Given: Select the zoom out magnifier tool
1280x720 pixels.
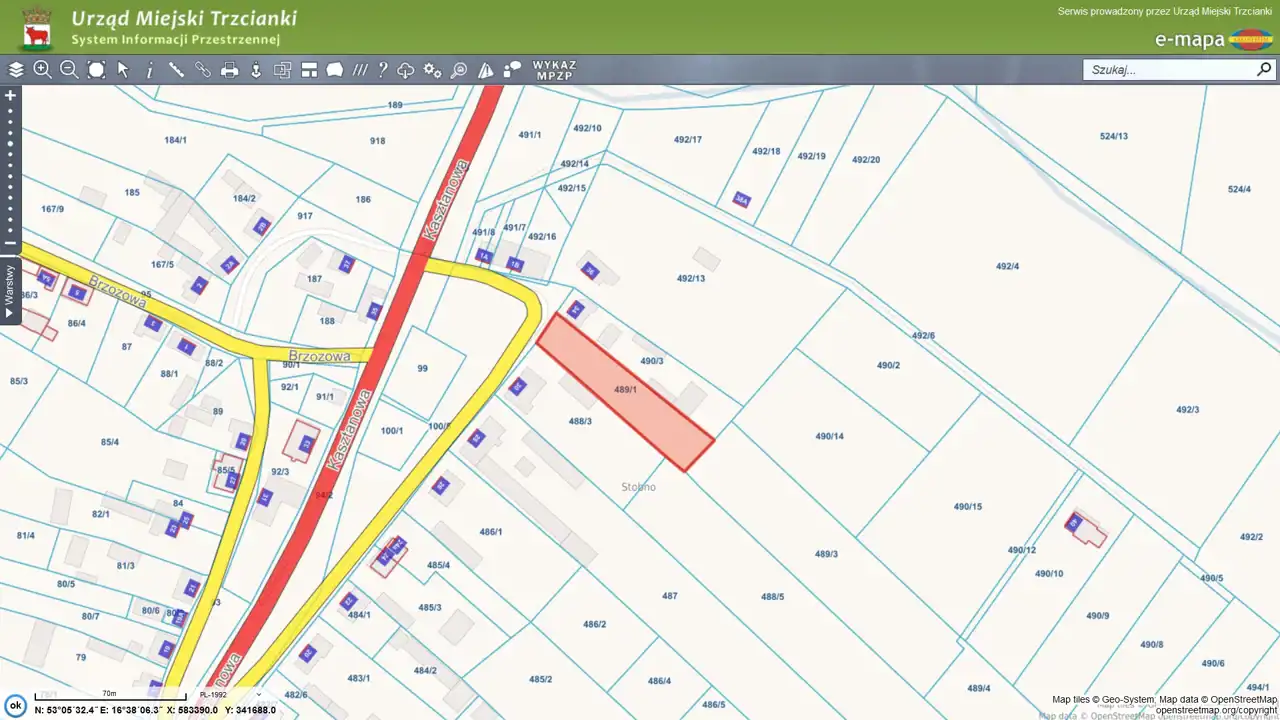Looking at the screenshot, I should click(69, 70).
